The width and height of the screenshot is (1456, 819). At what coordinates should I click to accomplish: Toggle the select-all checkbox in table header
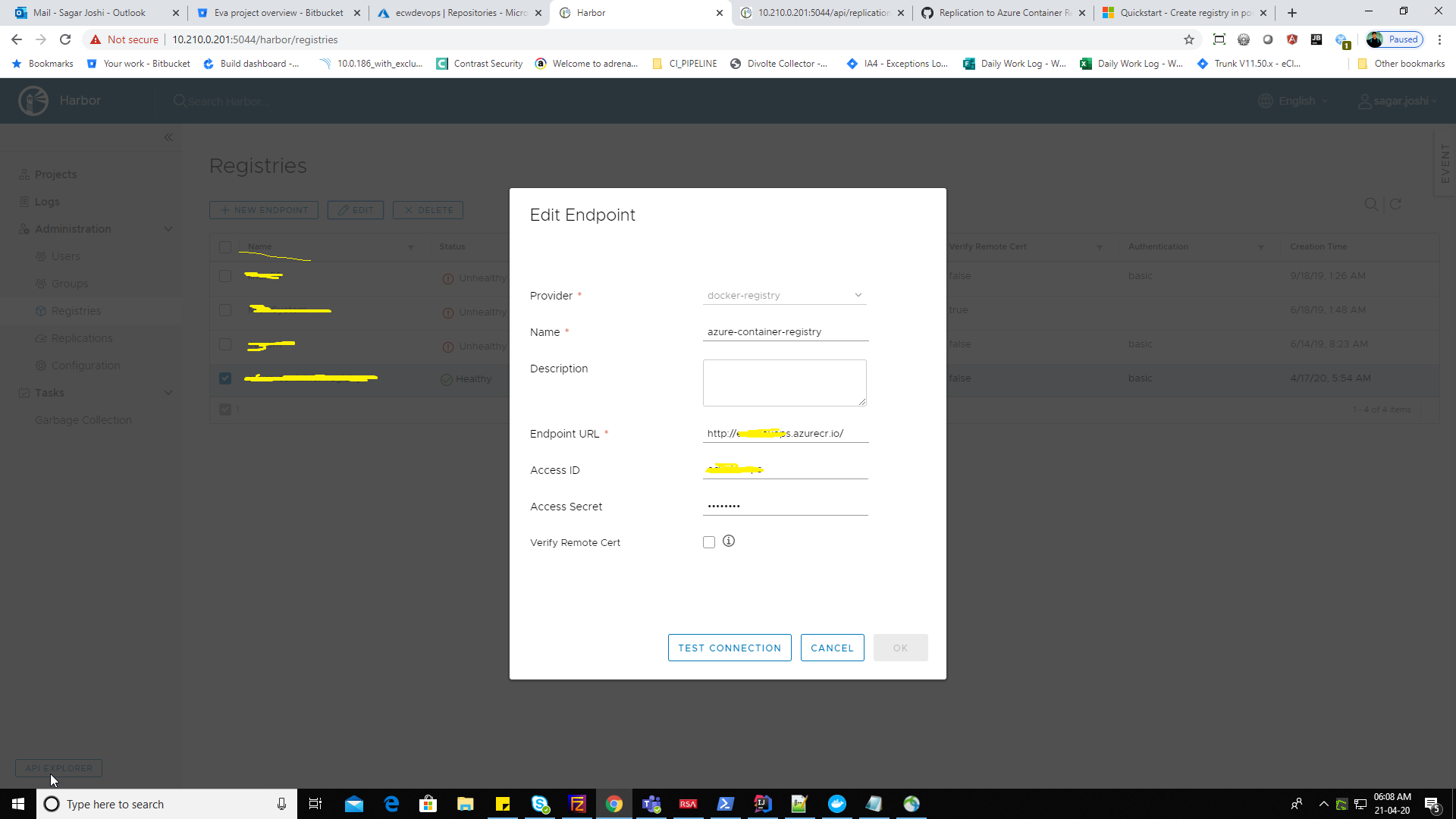[225, 247]
